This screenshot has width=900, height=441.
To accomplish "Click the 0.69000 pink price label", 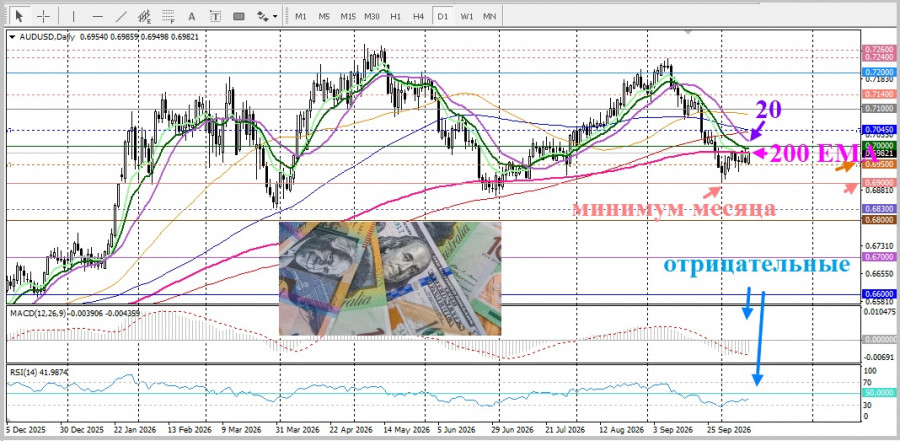I will tap(878, 182).
